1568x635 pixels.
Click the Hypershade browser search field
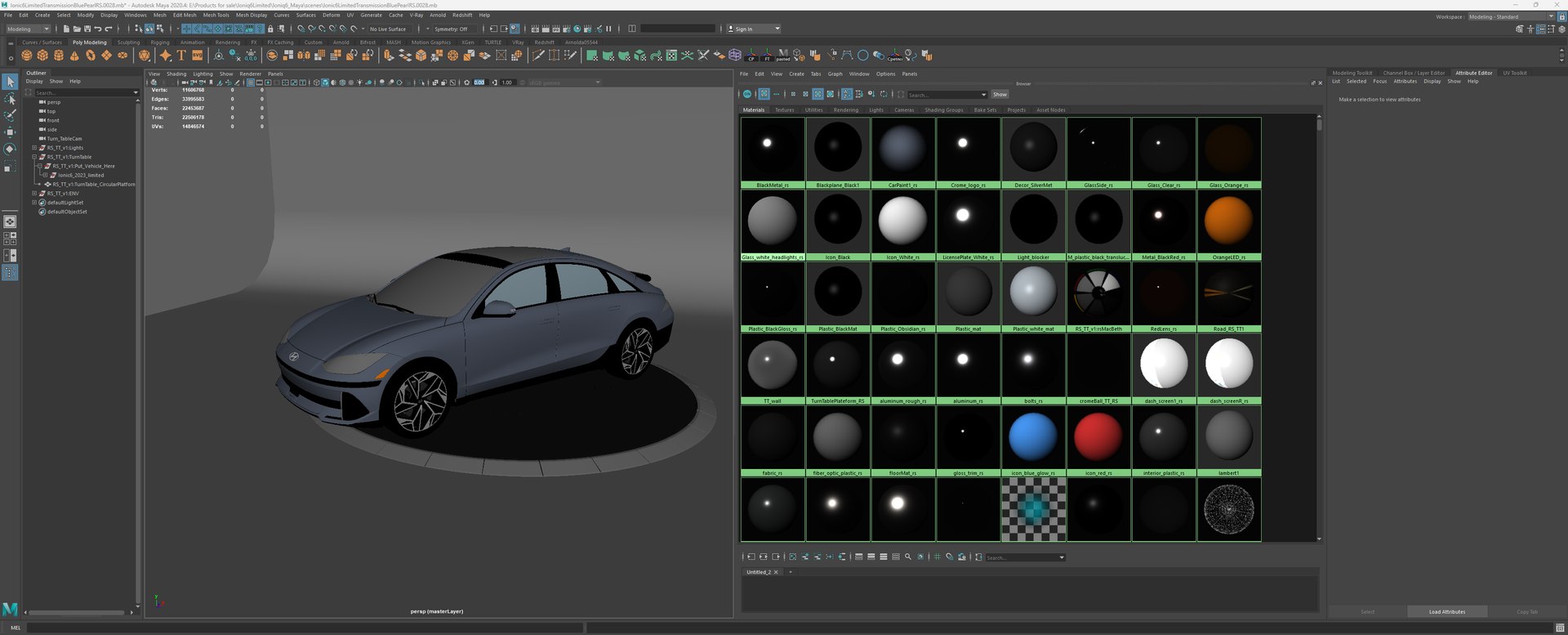click(x=947, y=95)
